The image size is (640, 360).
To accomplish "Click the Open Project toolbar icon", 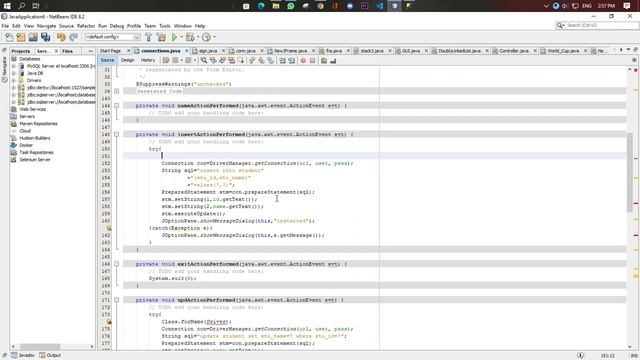I will pyautogui.click(x=33, y=37).
